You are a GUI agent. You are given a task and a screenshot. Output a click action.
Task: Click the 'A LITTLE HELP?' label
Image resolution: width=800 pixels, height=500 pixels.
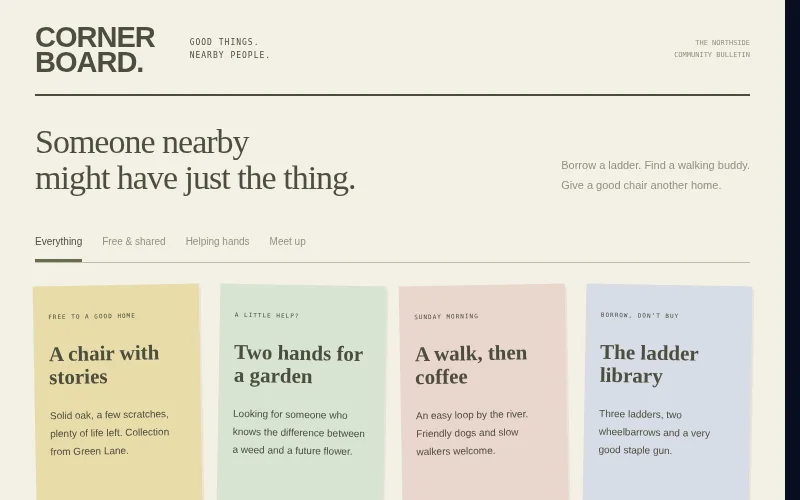click(x=267, y=315)
